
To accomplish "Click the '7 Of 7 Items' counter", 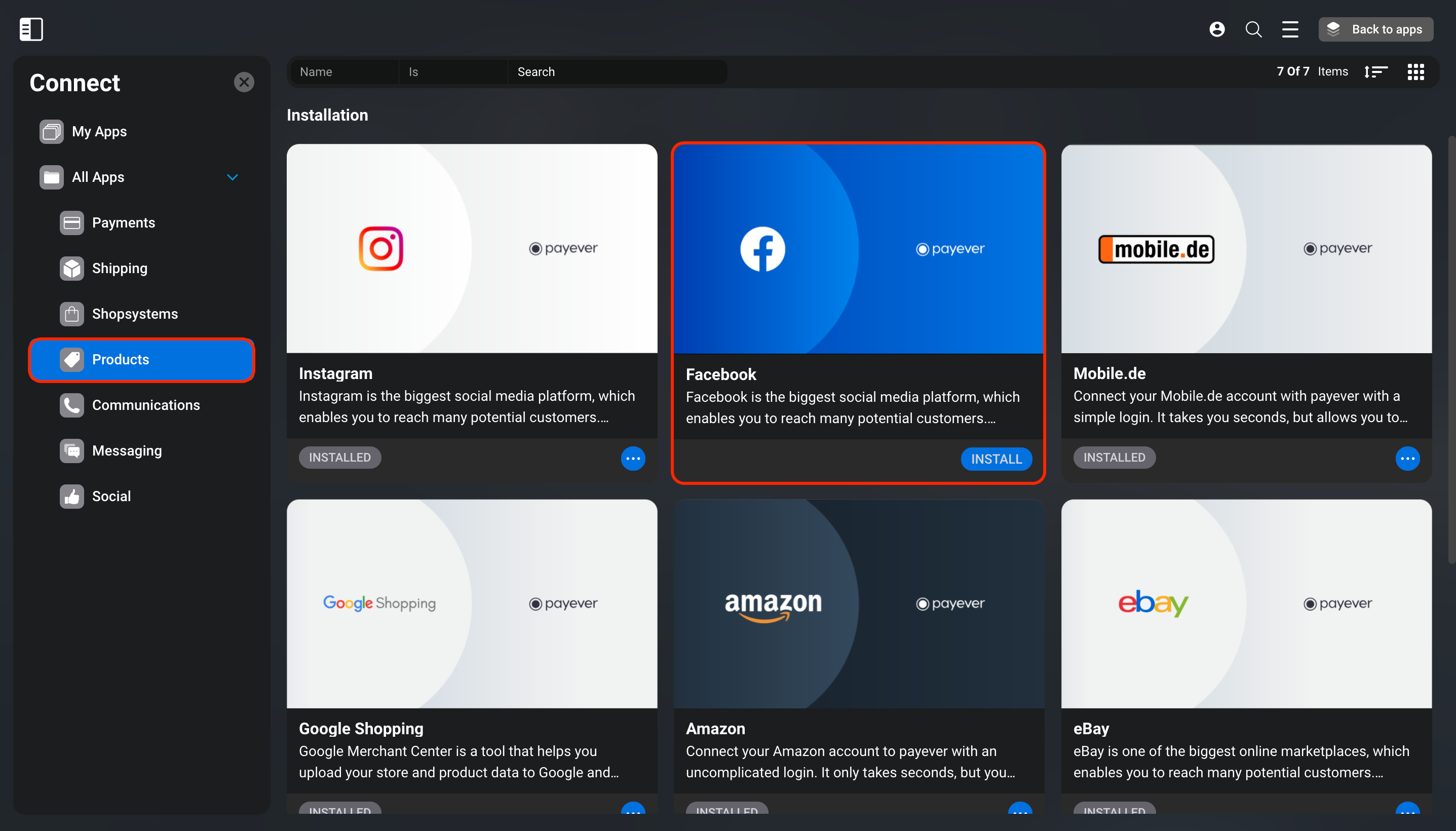I will 1312,72.
